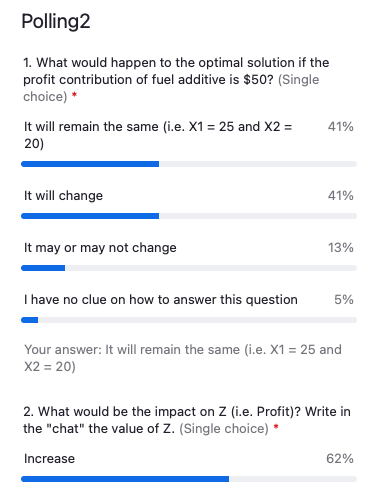This screenshot has width=390, height=504.
Task: Click the 41% value beside "It will change"
Action: (x=340, y=196)
